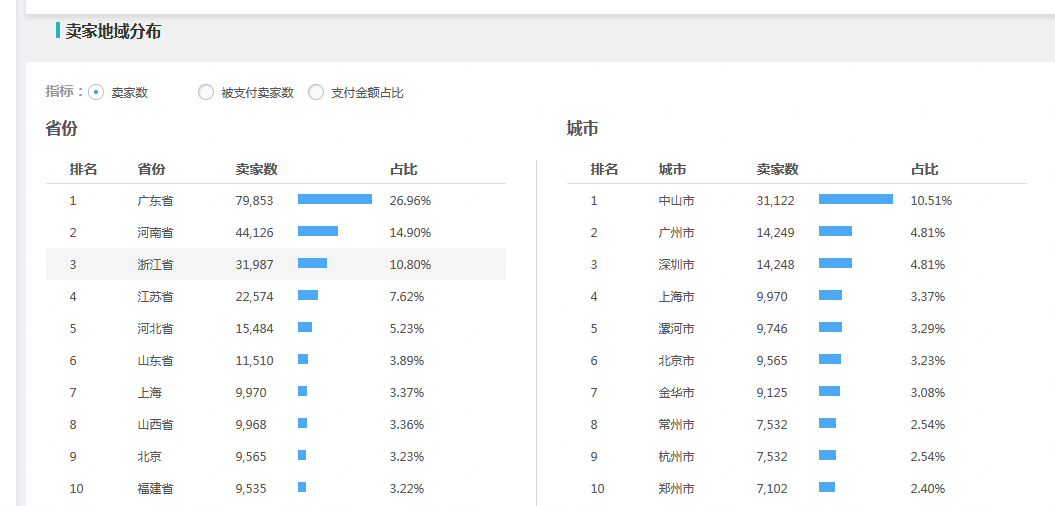Click the 14.90% share value
This screenshot has height=506, width=1055.
point(410,233)
